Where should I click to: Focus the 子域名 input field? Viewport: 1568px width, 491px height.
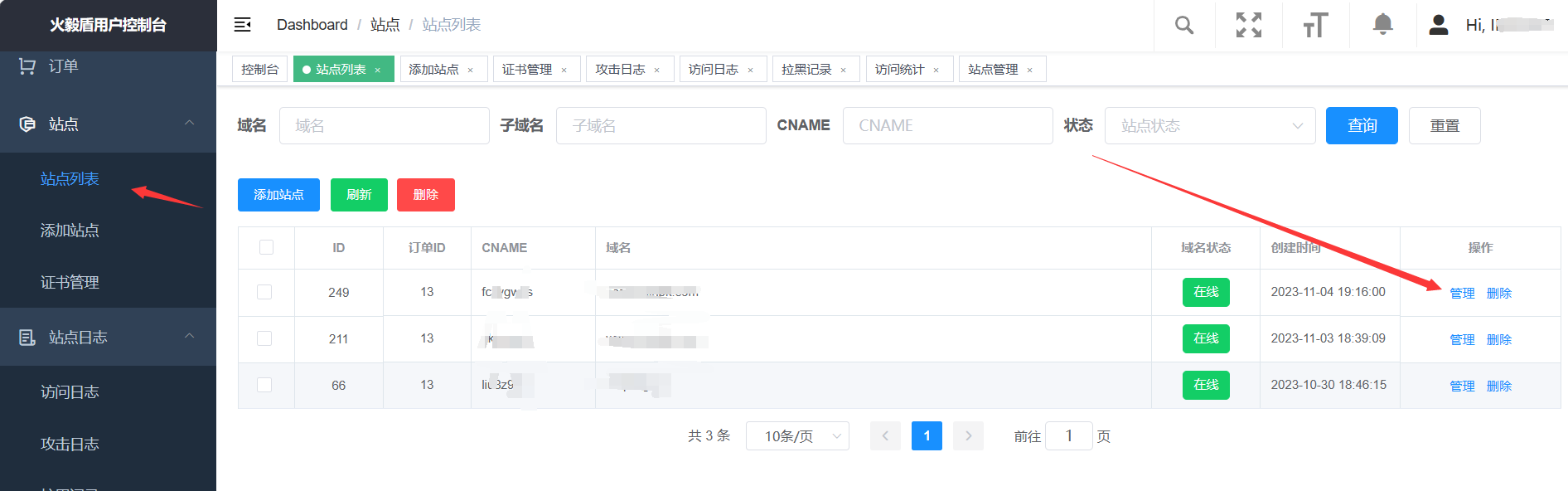pos(661,125)
